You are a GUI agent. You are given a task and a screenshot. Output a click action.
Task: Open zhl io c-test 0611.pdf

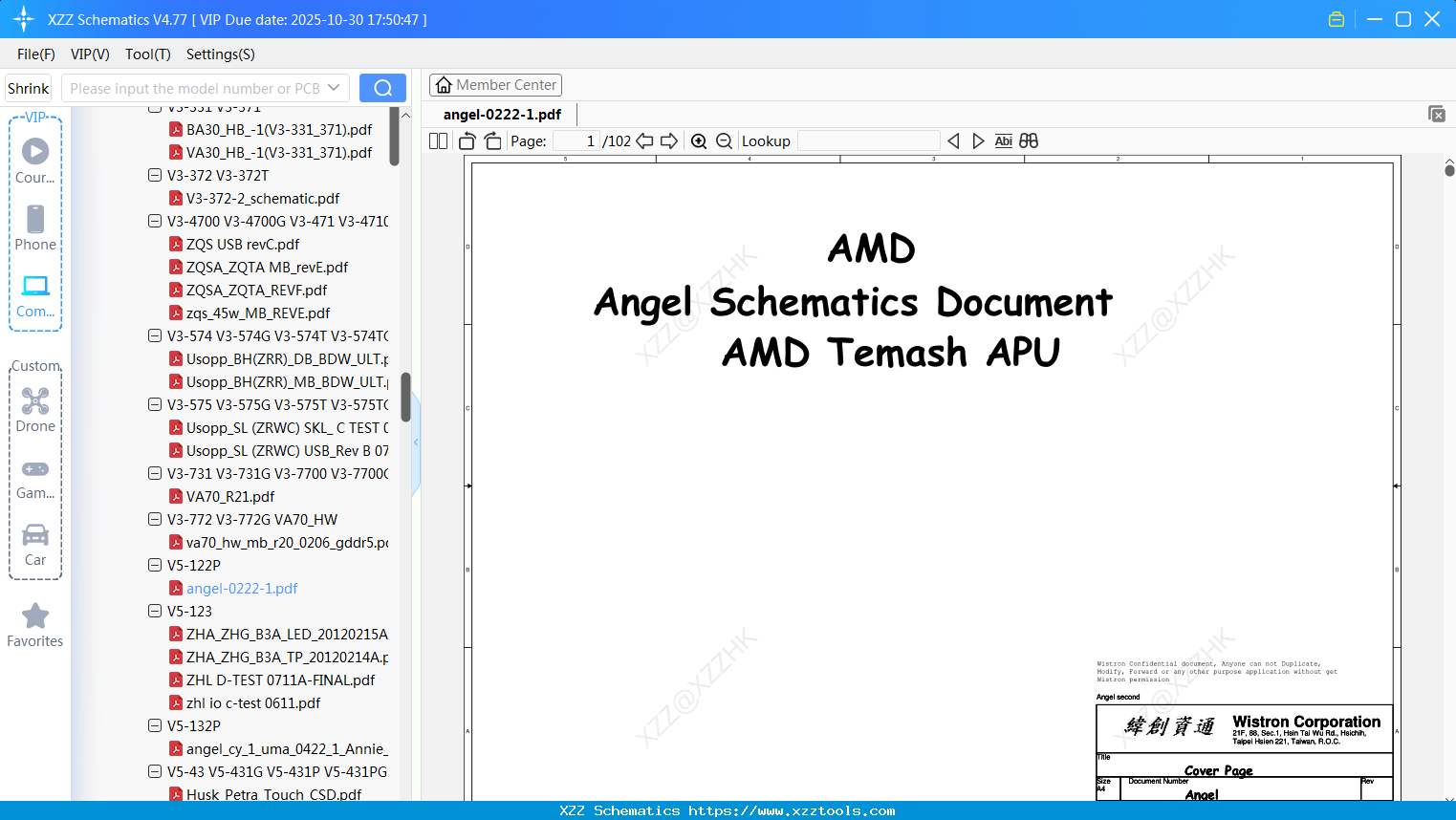point(253,702)
